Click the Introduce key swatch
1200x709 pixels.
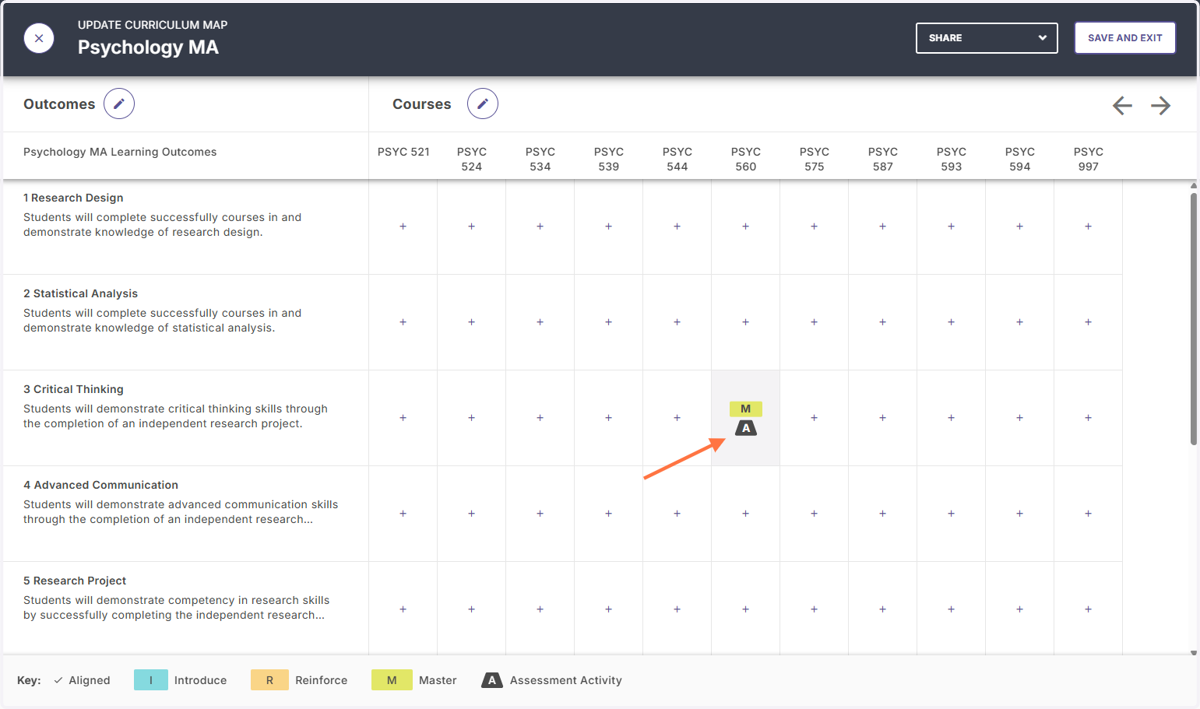pyautogui.click(x=151, y=680)
